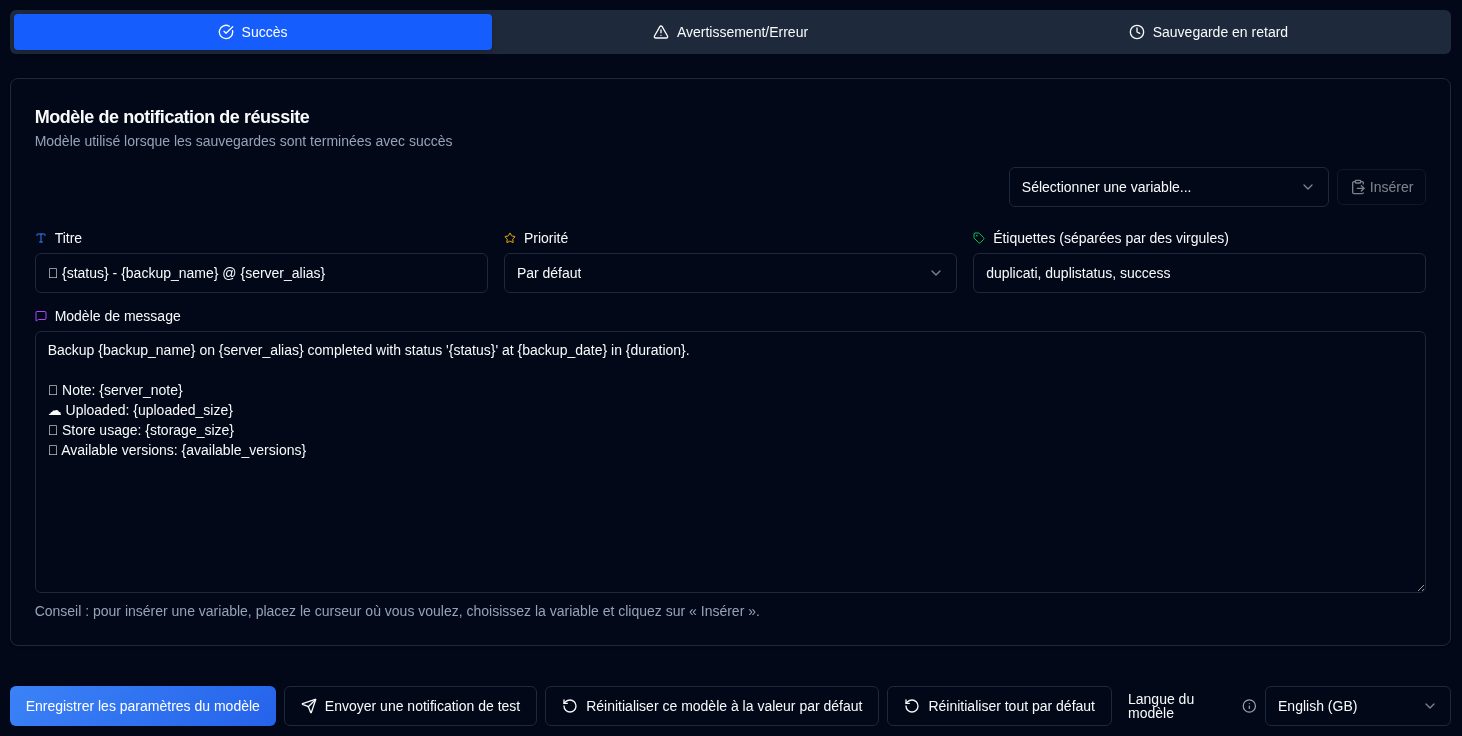The image size is (1462, 736).
Task: Click the line 'Available versions: {available_versions}'
Action: (177, 450)
